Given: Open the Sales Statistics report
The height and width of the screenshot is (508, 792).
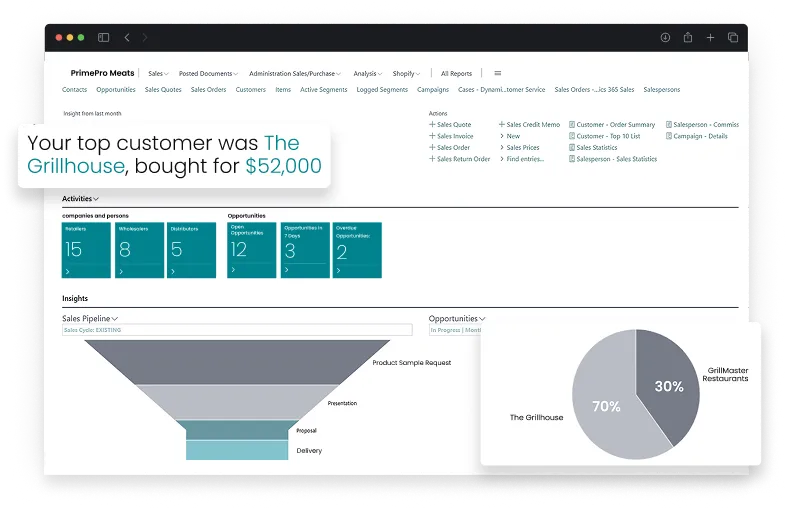Looking at the screenshot, I should pos(593,147).
